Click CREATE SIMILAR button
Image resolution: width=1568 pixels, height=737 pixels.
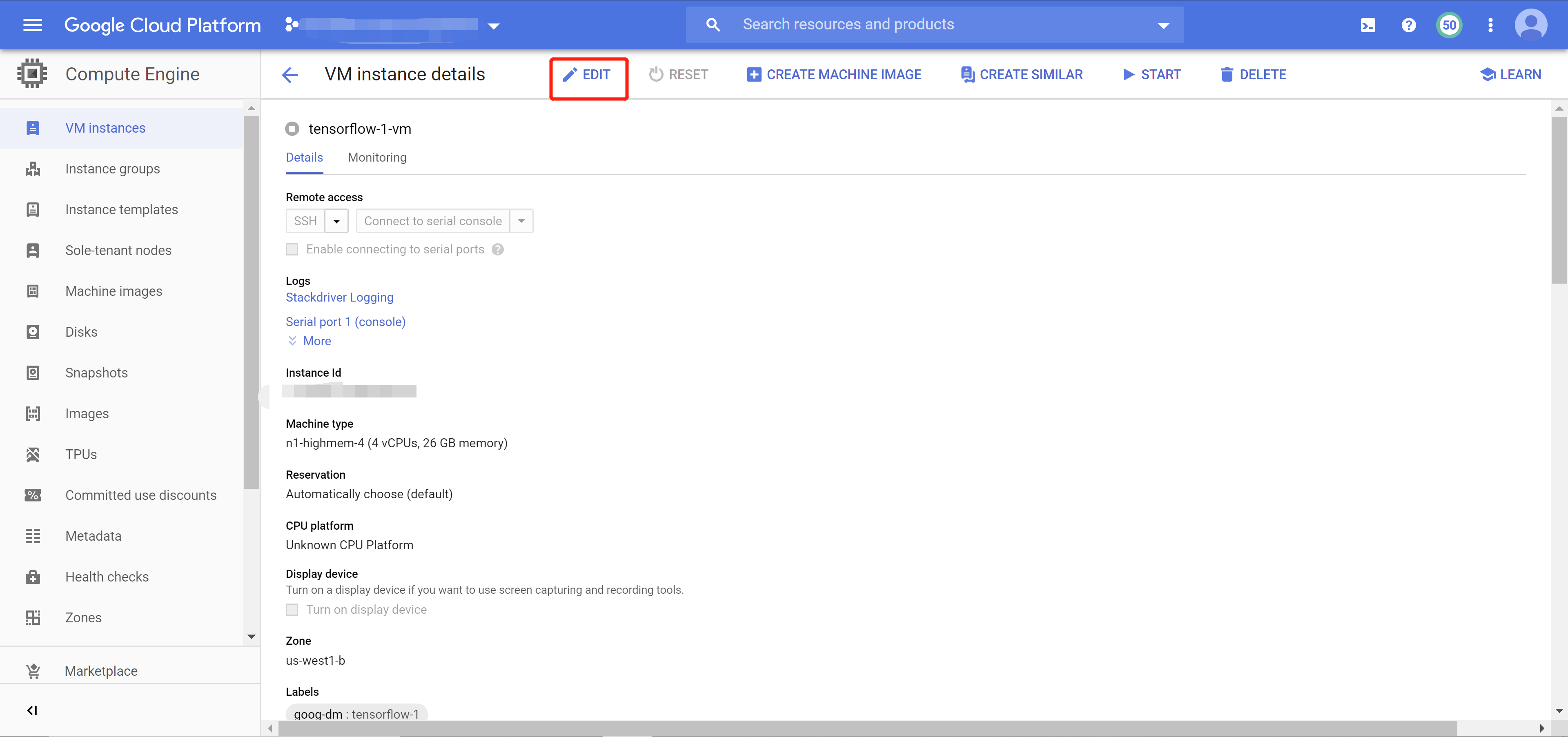pos(1021,75)
